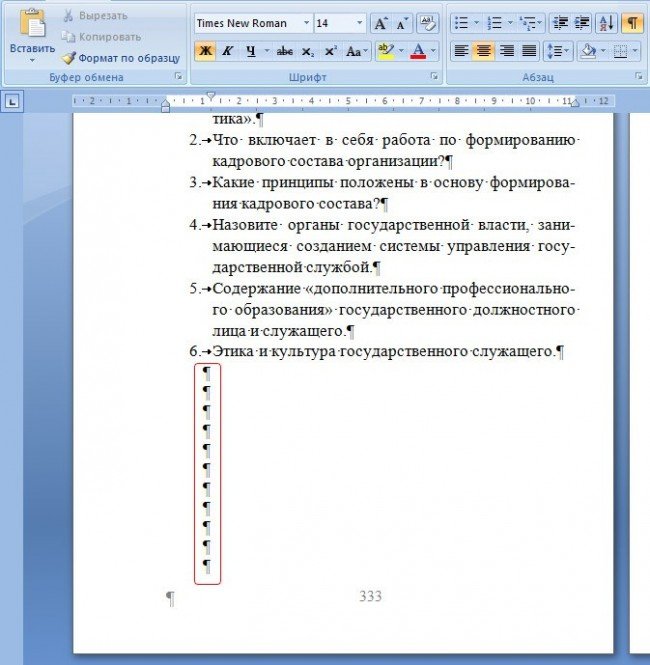Center align the paragraph text

pyautogui.click(x=483, y=51)
